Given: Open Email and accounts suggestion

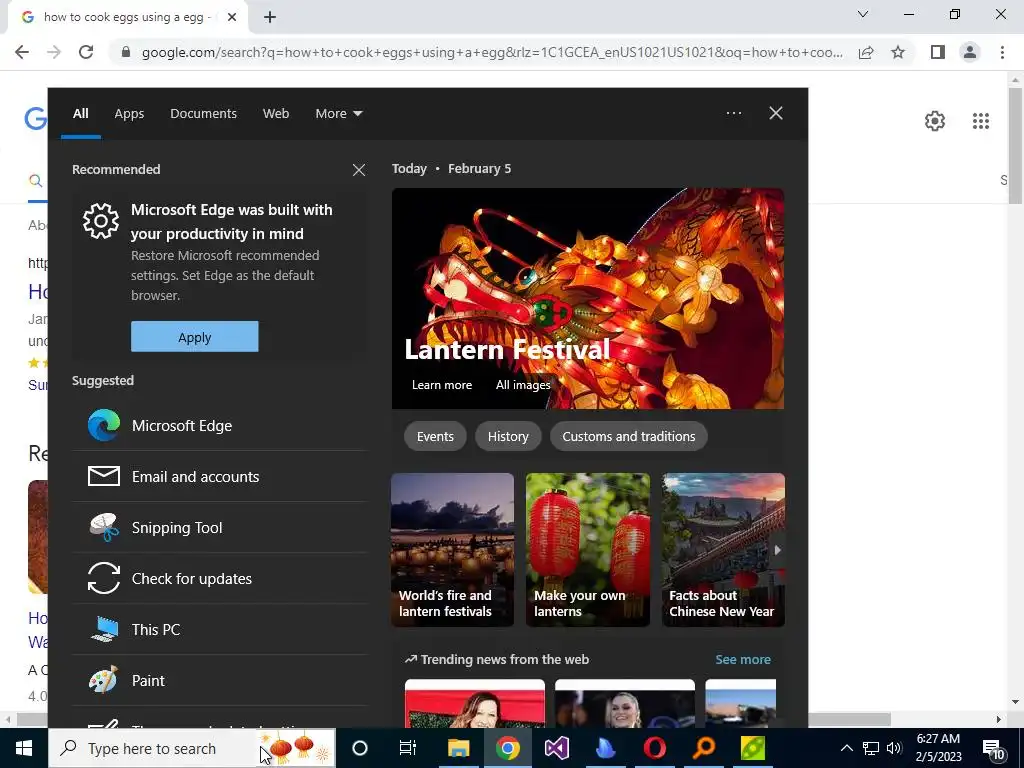Looking at the screenshot, I should point(219,477).
